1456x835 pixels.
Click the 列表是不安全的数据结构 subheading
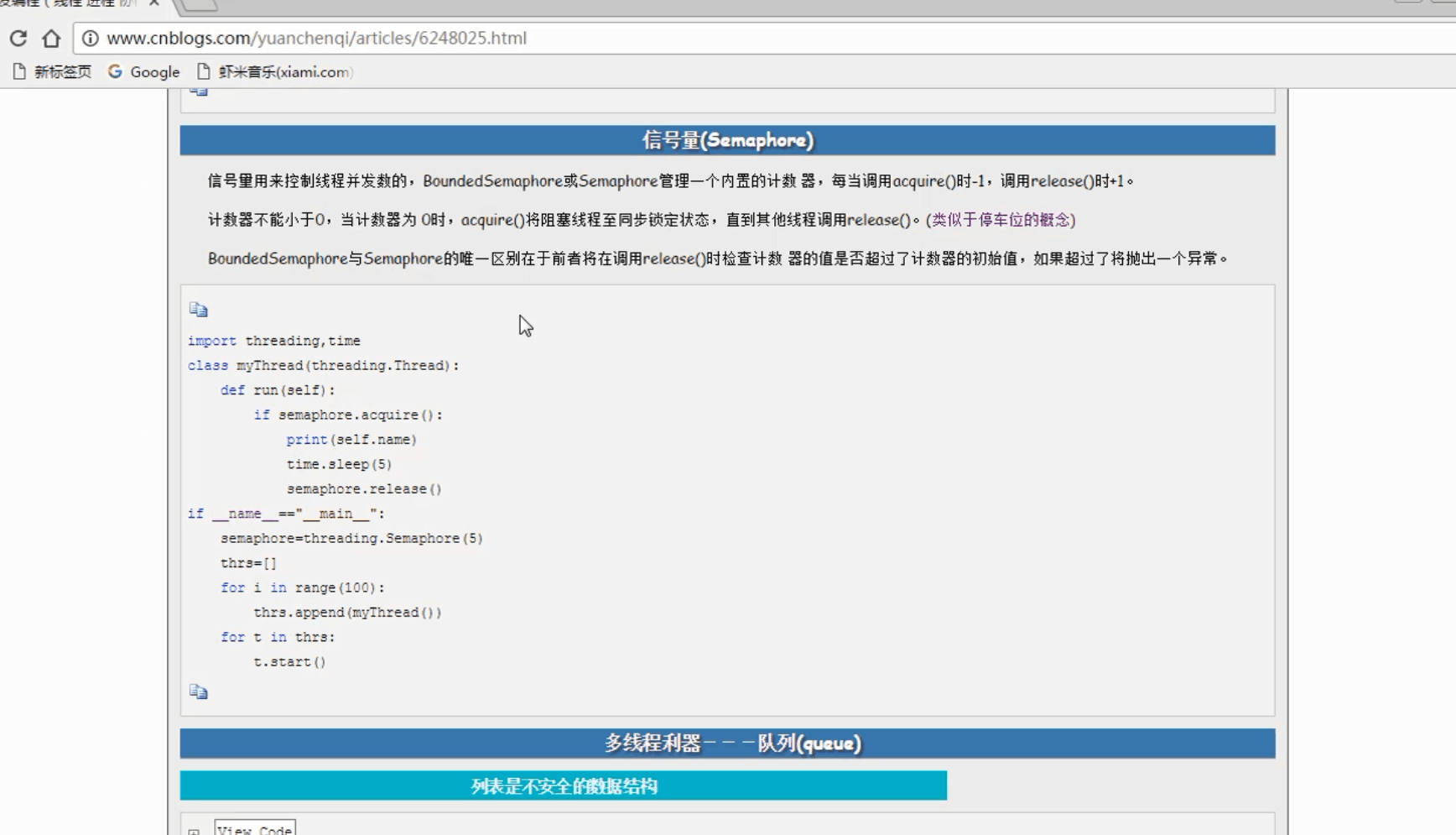click(564, 786)
